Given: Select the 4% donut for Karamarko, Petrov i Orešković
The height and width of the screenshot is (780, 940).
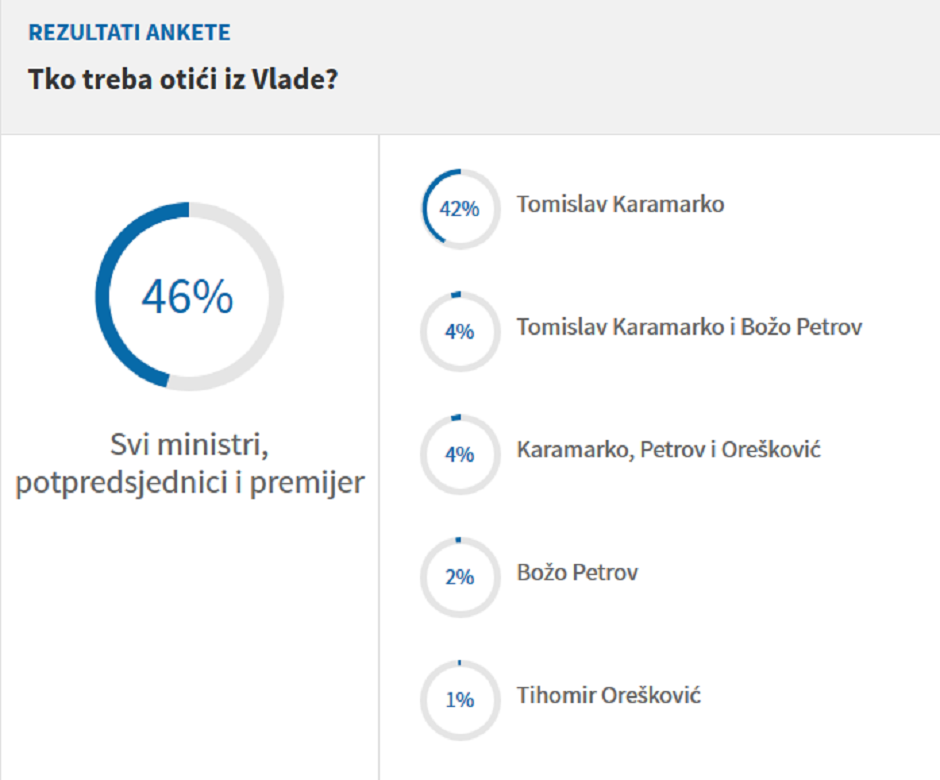Looking at the screenshot, I should click(459, 455).
